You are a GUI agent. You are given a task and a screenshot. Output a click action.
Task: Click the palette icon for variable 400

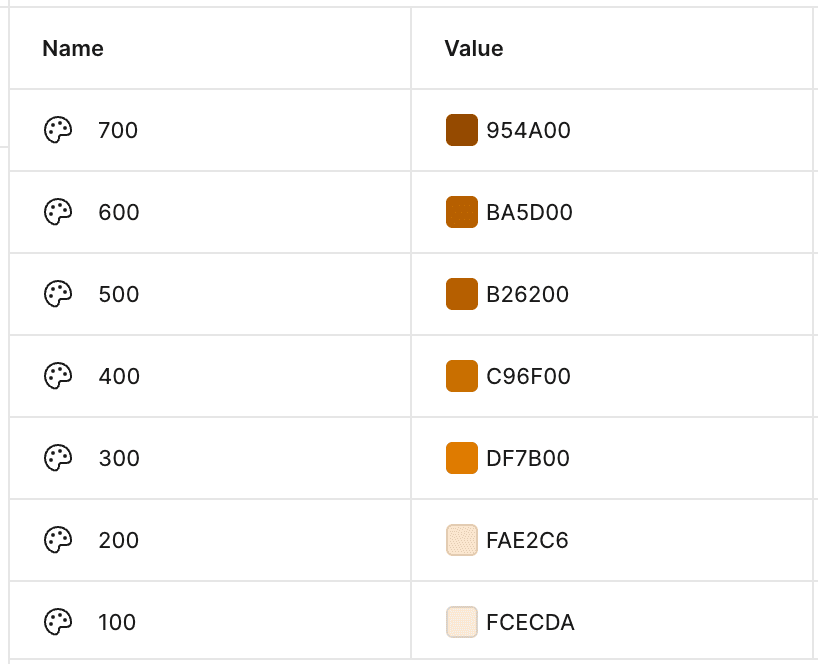pos(58,376)
